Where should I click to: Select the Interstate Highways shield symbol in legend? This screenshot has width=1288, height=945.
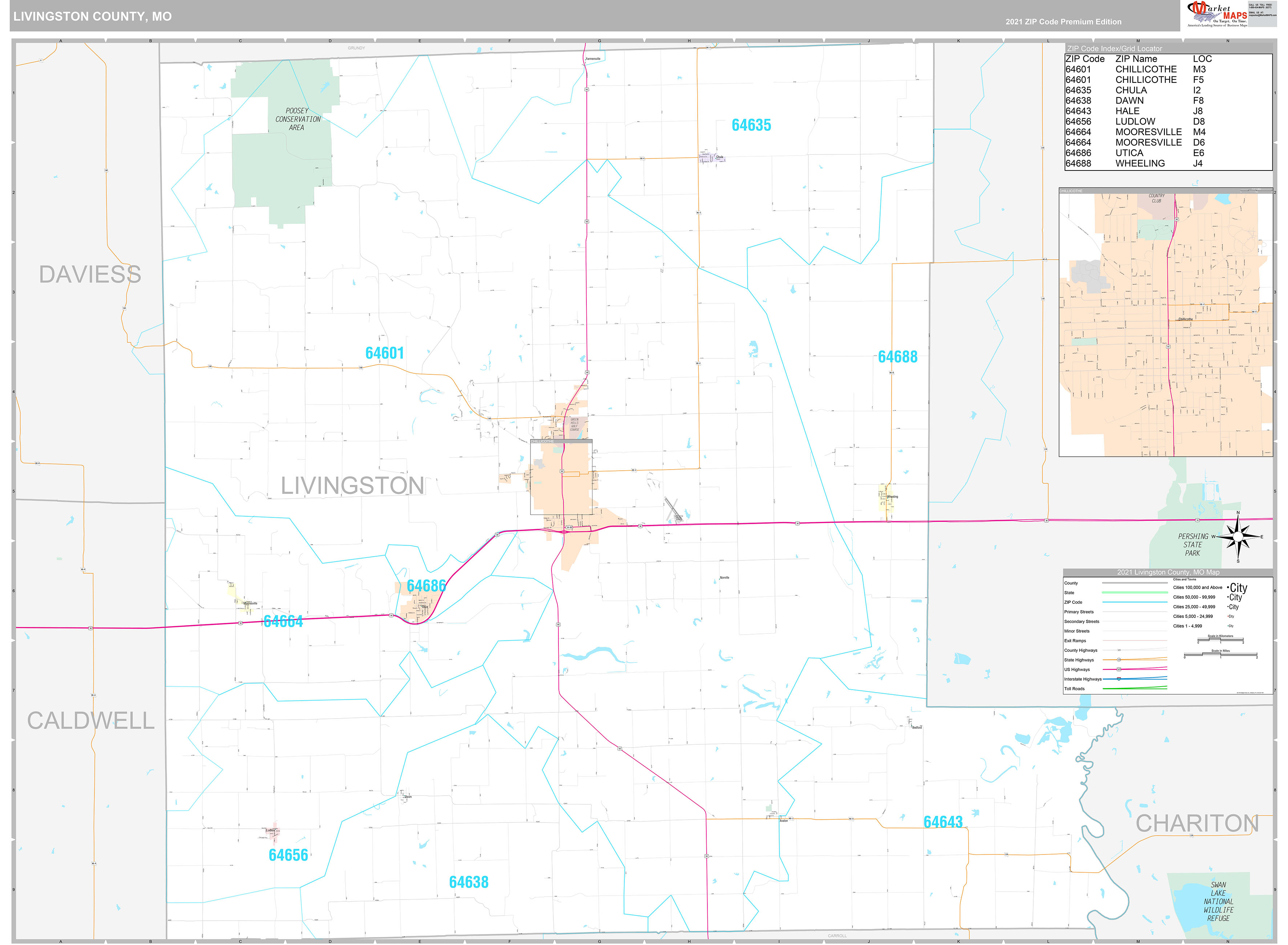coord(1119,679)
